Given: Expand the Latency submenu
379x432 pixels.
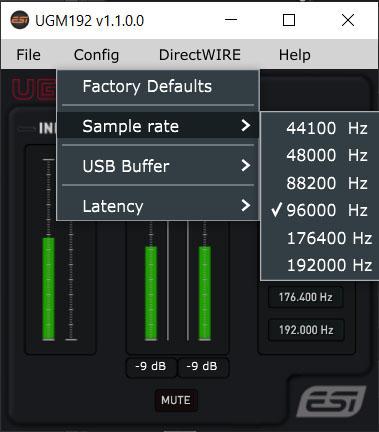Looking at the screenshot, I should point(158,206).
